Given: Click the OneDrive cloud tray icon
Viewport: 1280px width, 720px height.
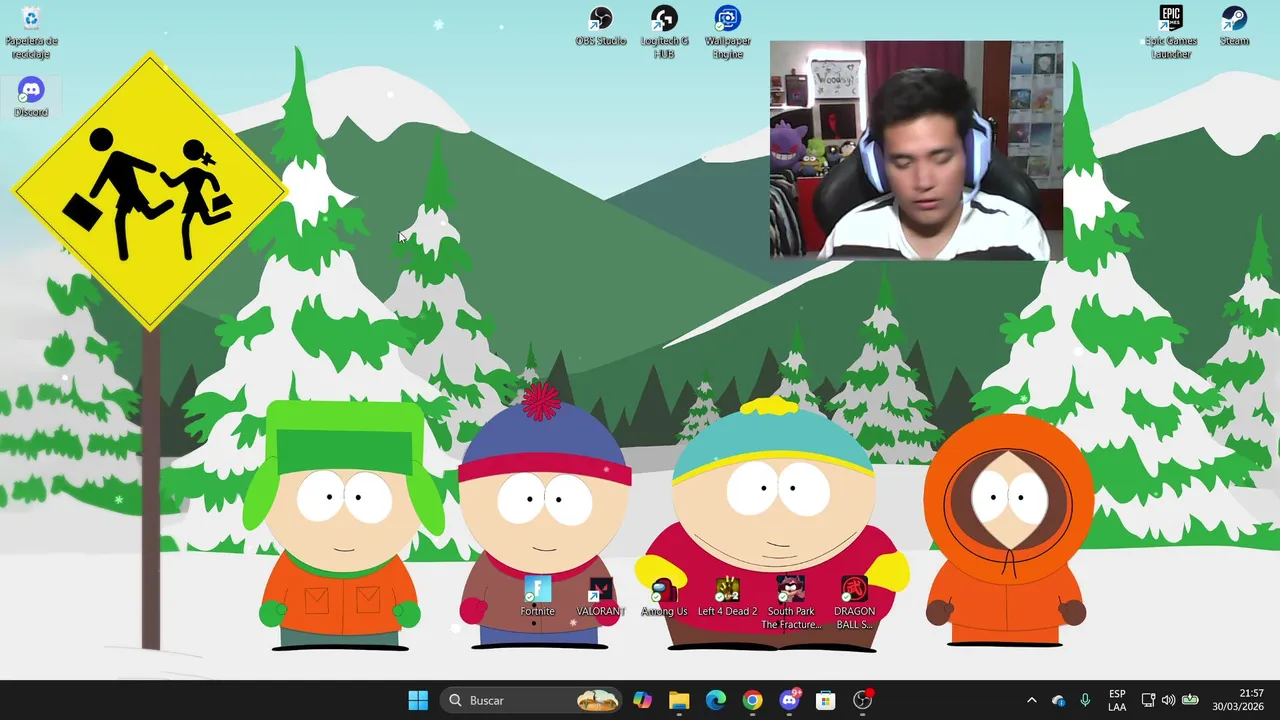Looking at the screenshot, I should click(x=1059, y=700).
